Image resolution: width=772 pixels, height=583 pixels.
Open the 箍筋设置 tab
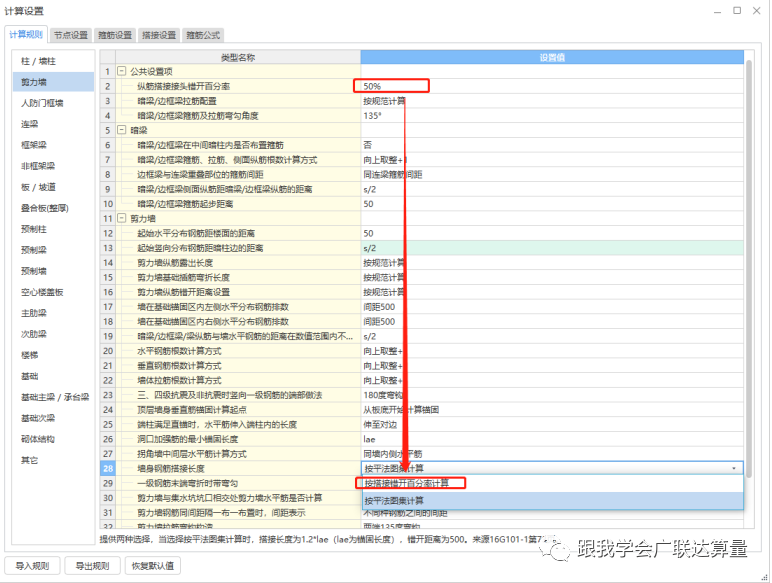click(x=115, y=35)
